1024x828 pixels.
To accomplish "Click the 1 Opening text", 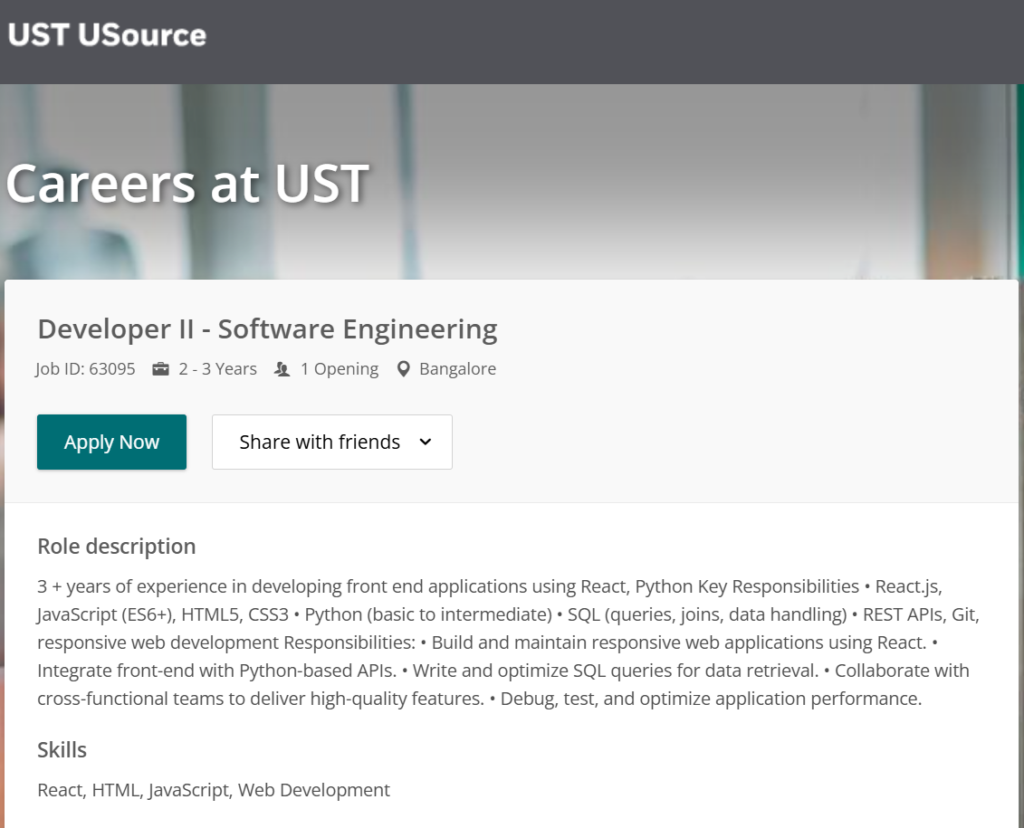I will 339,369.
